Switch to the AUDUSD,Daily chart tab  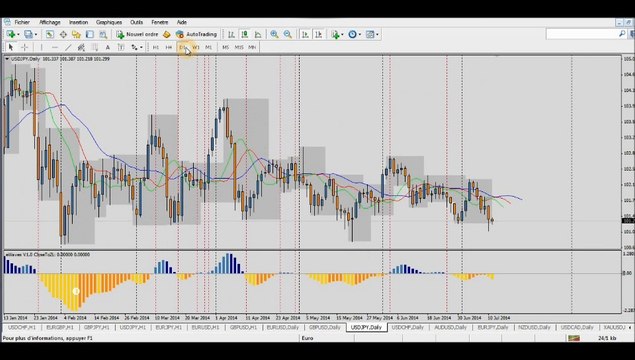[450, 327]
